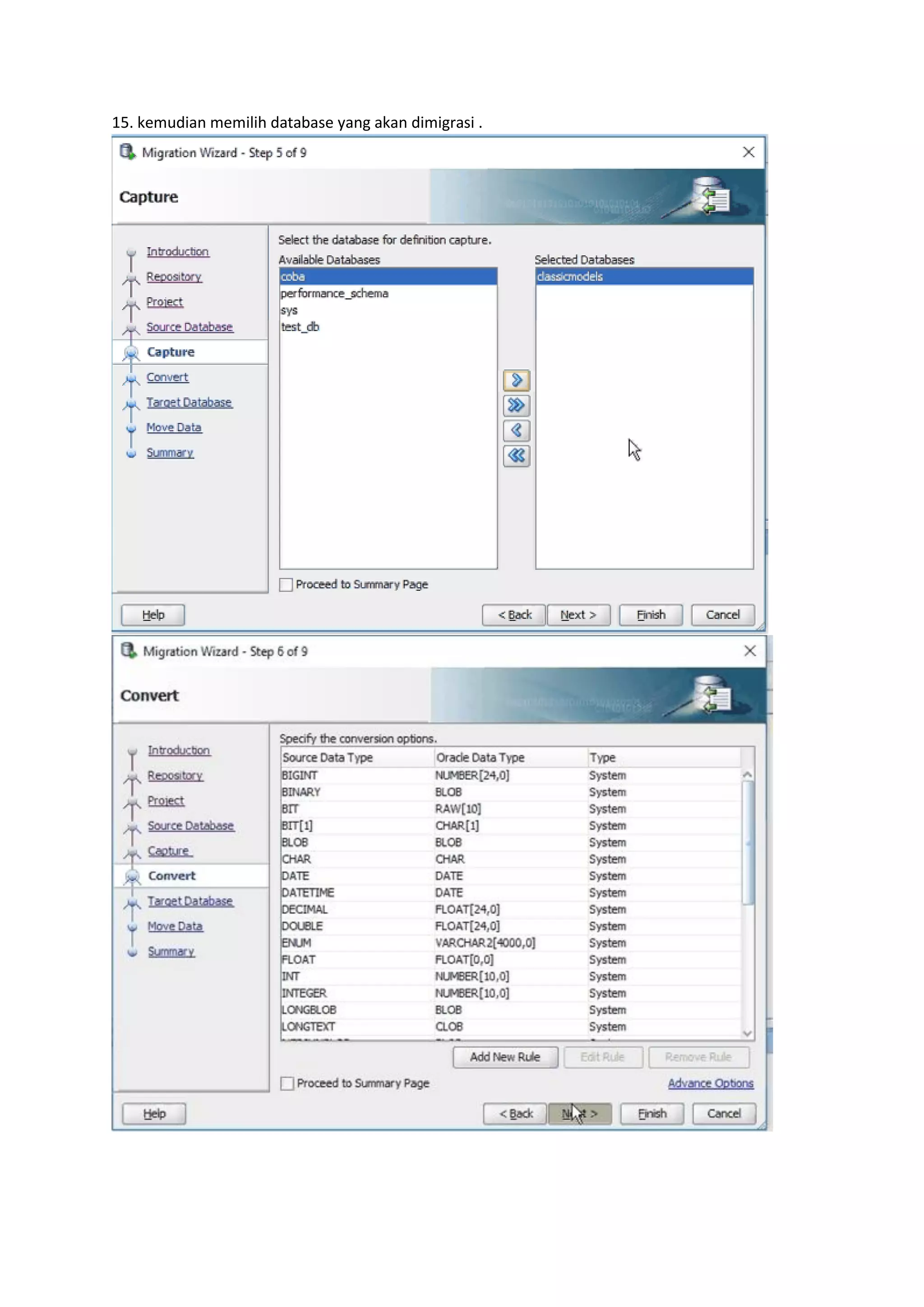
Task: Select LONGTEXT row CLOB cell
Action: point(511,1026)
